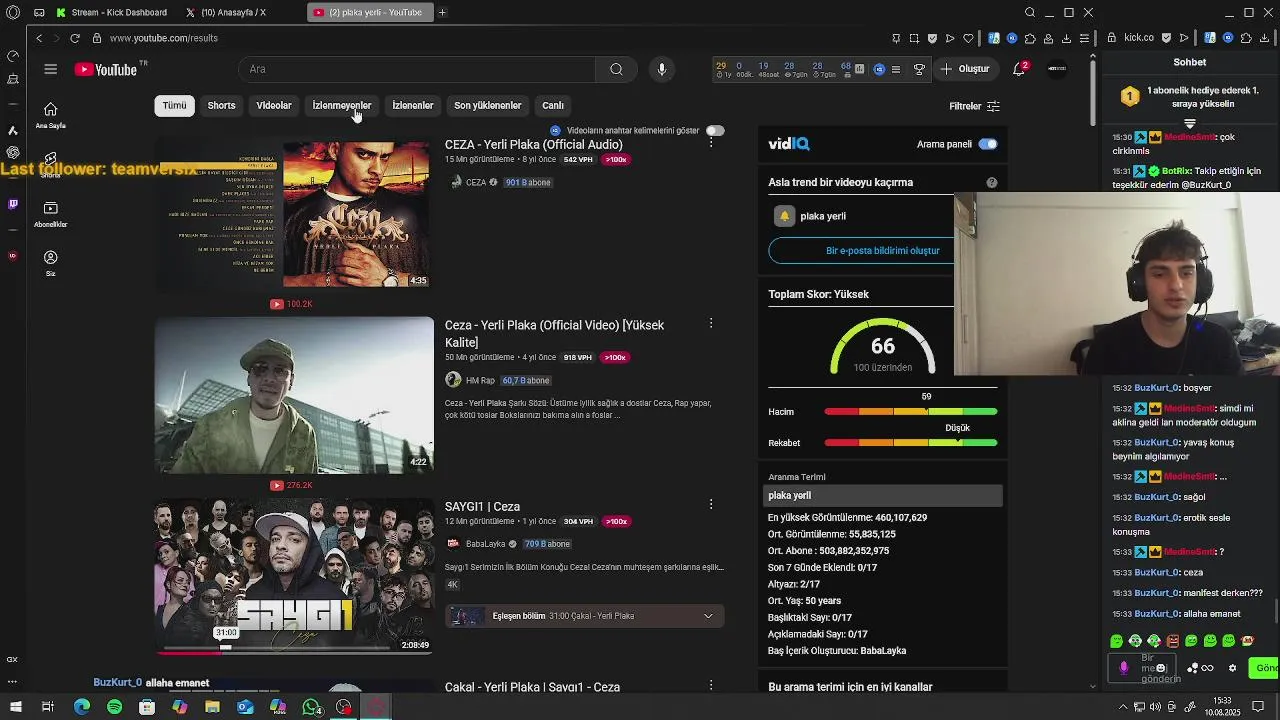Open SAYGI1 | Ceza video title
Image resolution: width=1280 pixels, height=720 pixels.
(482, 507)
